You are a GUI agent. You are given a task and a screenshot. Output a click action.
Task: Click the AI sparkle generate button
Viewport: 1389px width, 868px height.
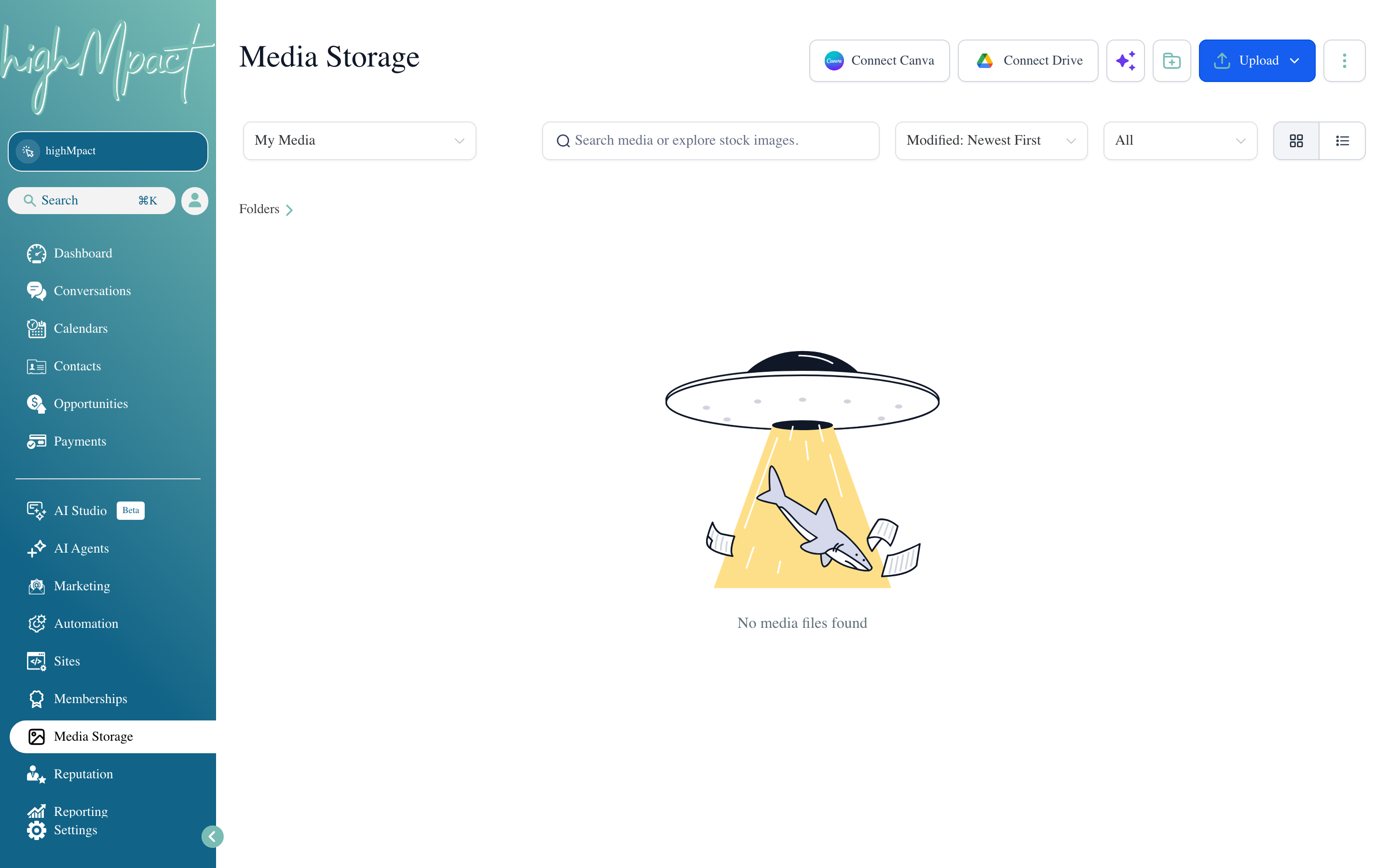click(x=1125, y=61)
